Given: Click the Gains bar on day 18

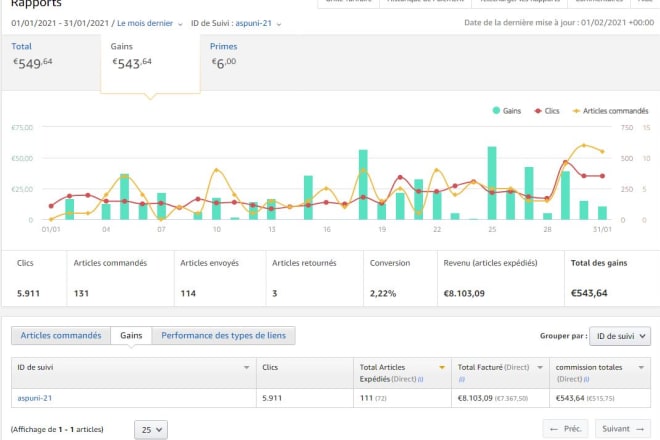Looking at the screenshot, I should tap(363, 185).
